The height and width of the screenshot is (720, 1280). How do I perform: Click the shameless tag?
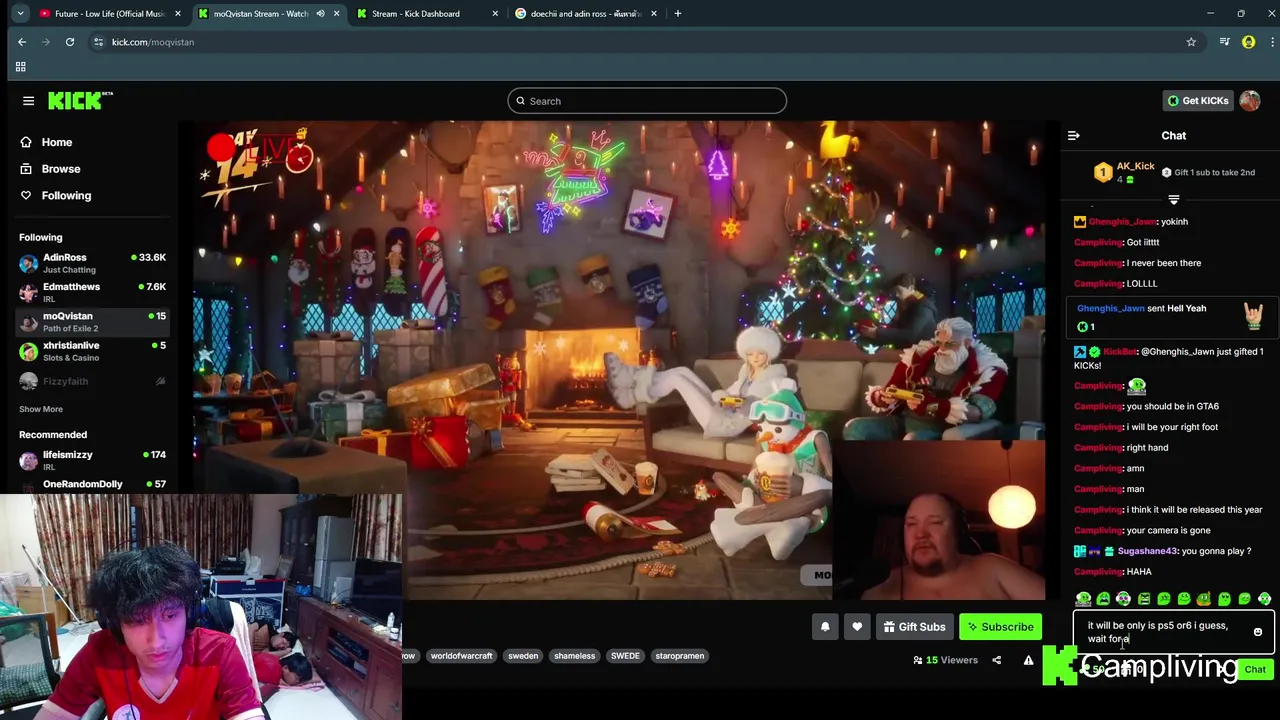click(574, 656)
